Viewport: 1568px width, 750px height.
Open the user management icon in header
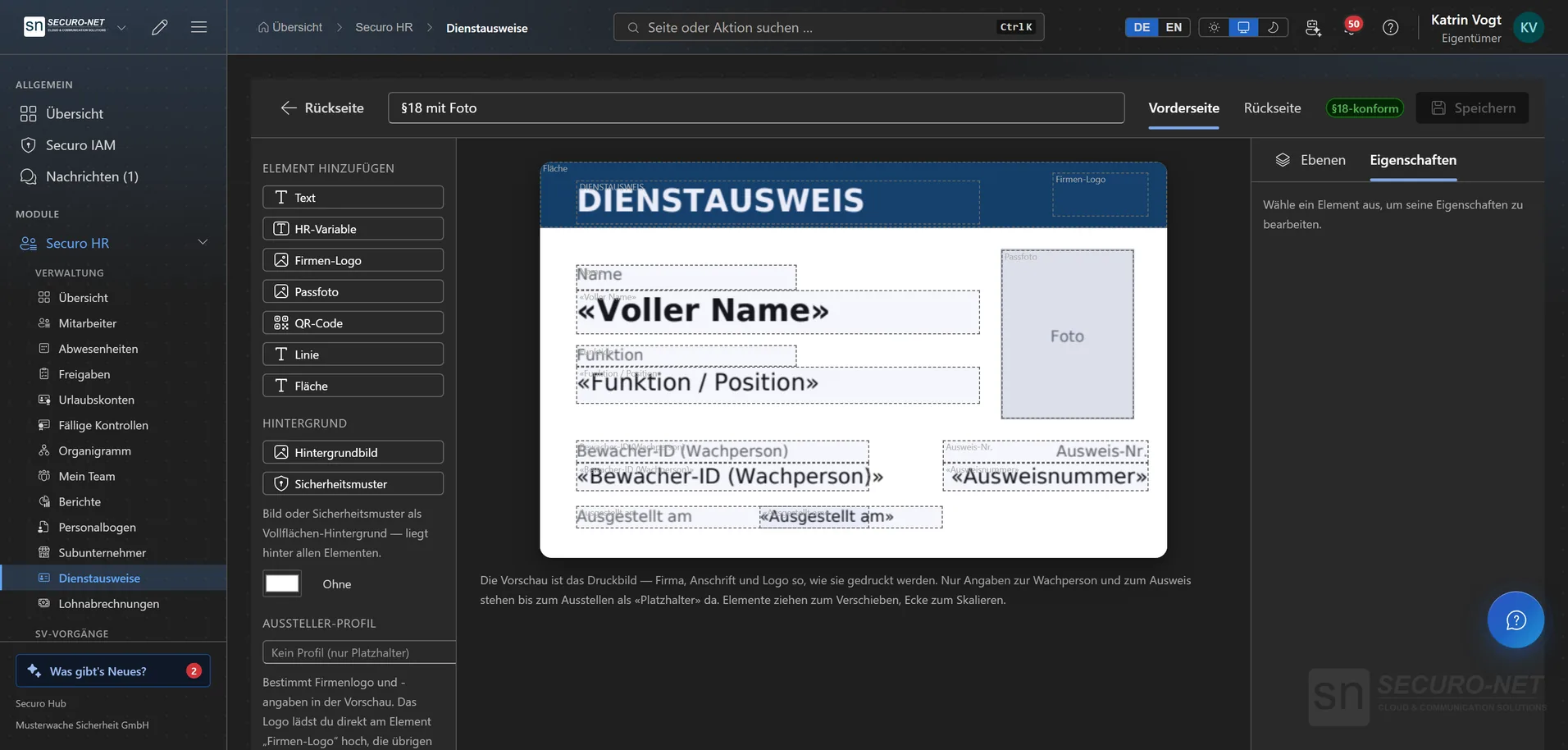pyautogui.click(x=1313, y=27)
